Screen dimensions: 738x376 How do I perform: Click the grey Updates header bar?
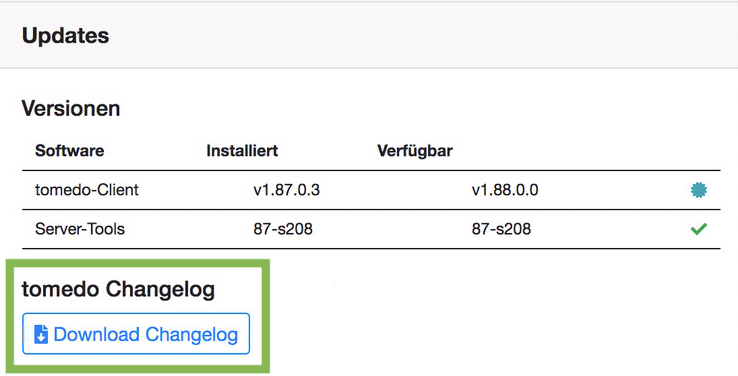(x=369, y=36)
